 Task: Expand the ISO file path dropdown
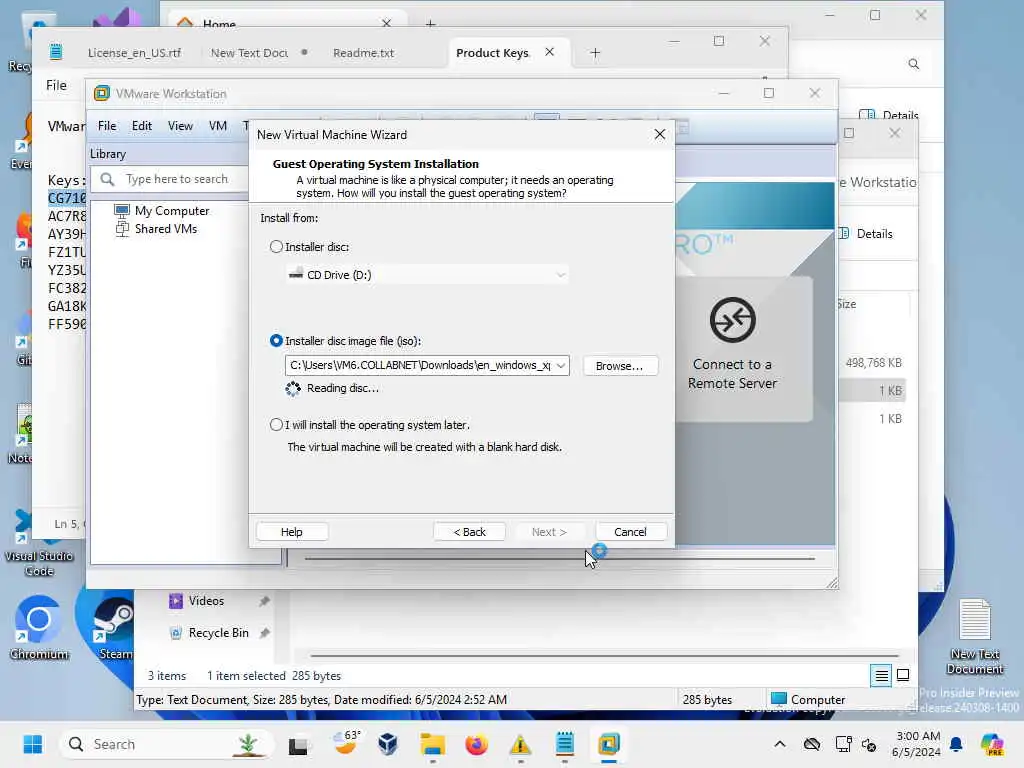coord(560,366)
